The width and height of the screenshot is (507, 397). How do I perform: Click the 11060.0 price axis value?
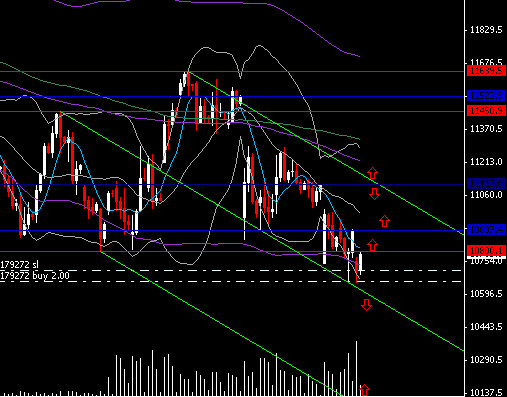pyautogui.click(x=486, y=195)
